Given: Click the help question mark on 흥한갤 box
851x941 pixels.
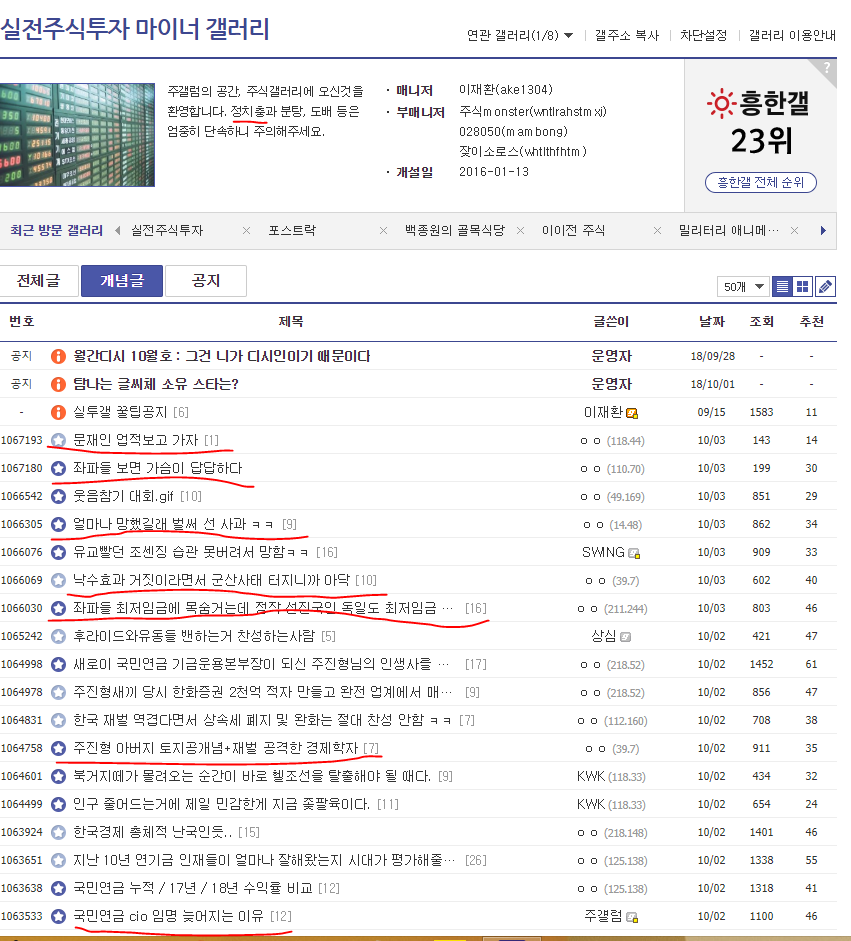Looking at the screenshot, I should tap(826, 68).
